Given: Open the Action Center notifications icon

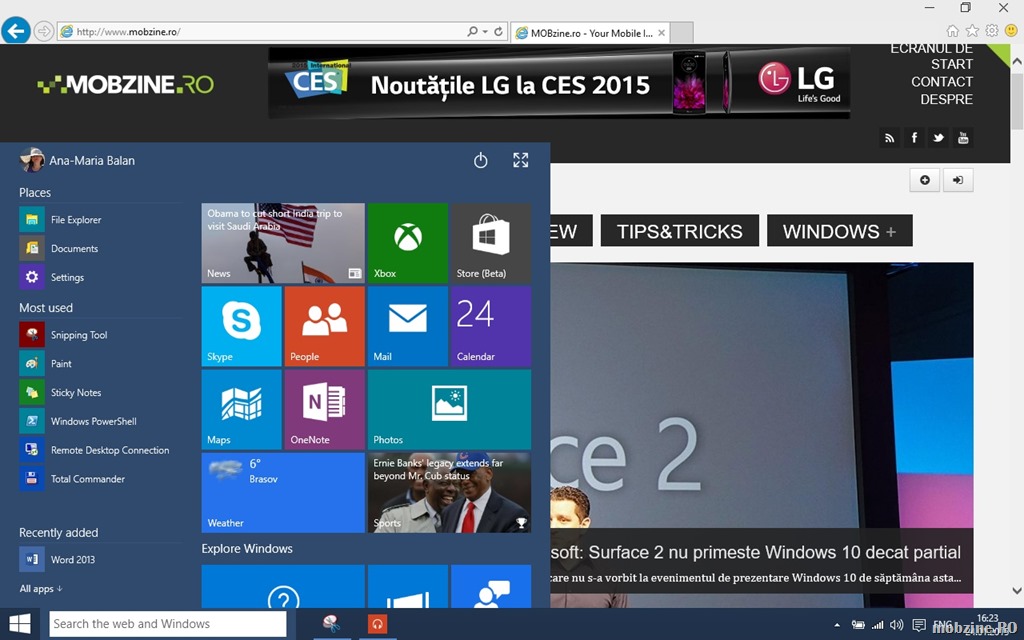Looking at the screenshot, I should point(919,625).
